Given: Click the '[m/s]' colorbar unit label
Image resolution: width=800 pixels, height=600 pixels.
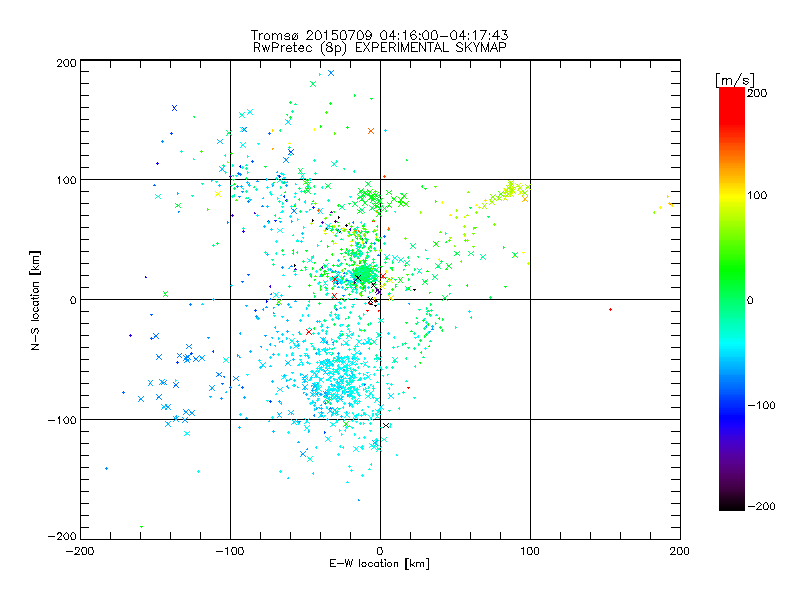Looking at the screenshot, I should 734,80.
